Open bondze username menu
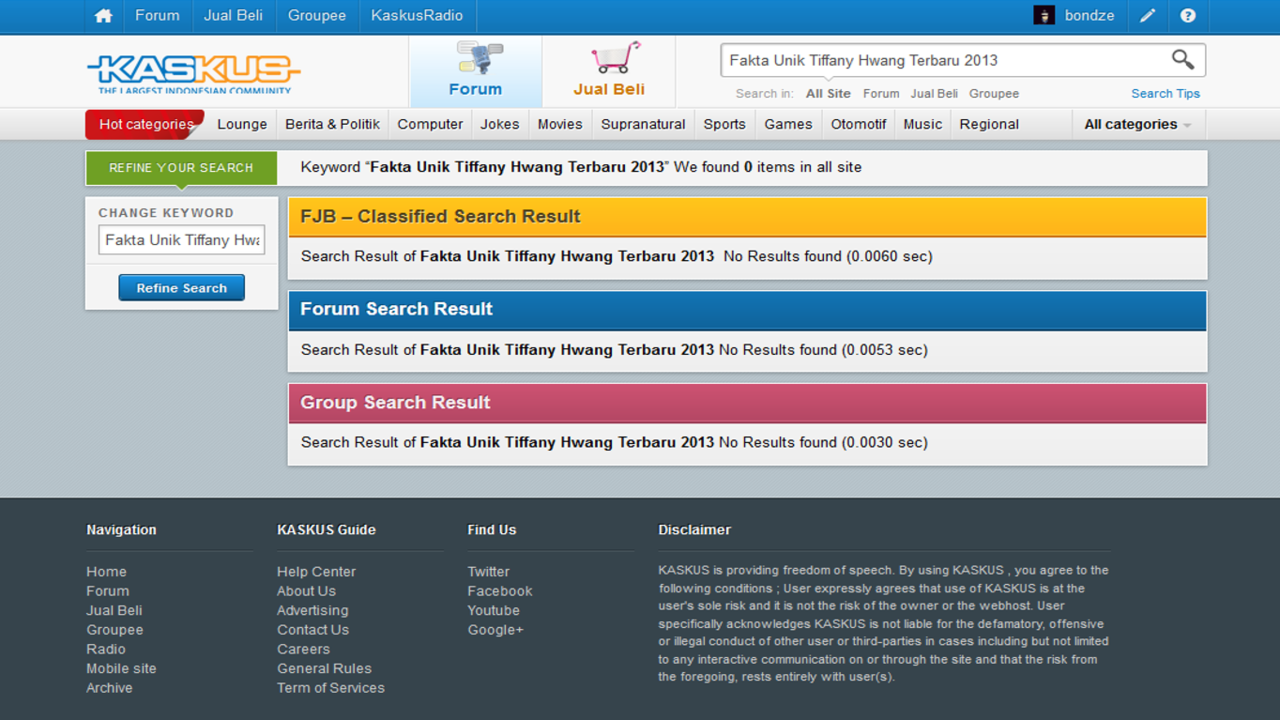The width and height of the screenshot is (1280, 720). pos(1089,16)
